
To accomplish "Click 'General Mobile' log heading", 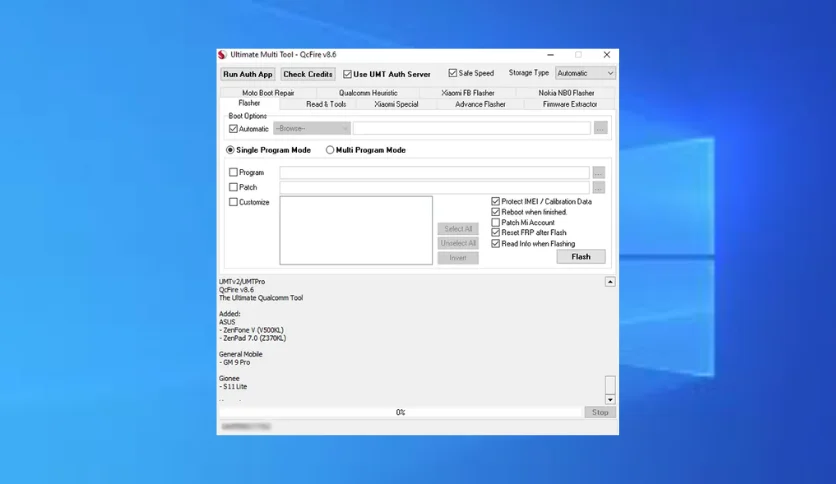I will click(x=240, y=354).
